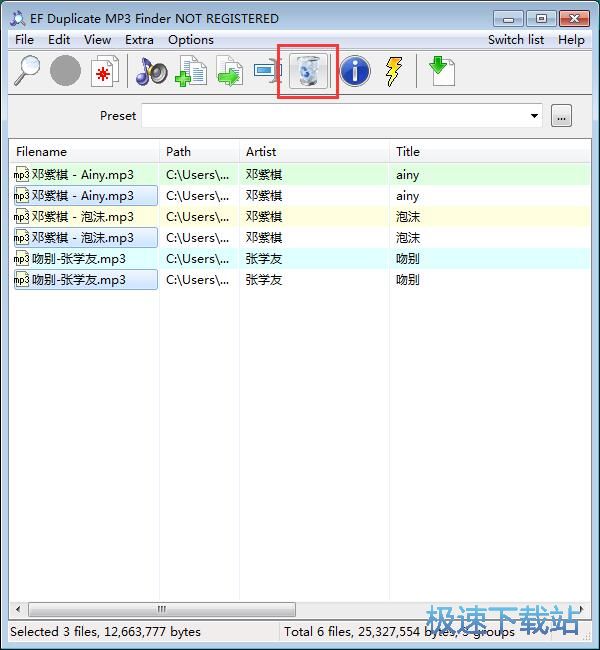The width and height of the screenshot is (600, 650).
Task: Close the EF Duplicate MP3 Finder window
Action: [x=574, y=19]
